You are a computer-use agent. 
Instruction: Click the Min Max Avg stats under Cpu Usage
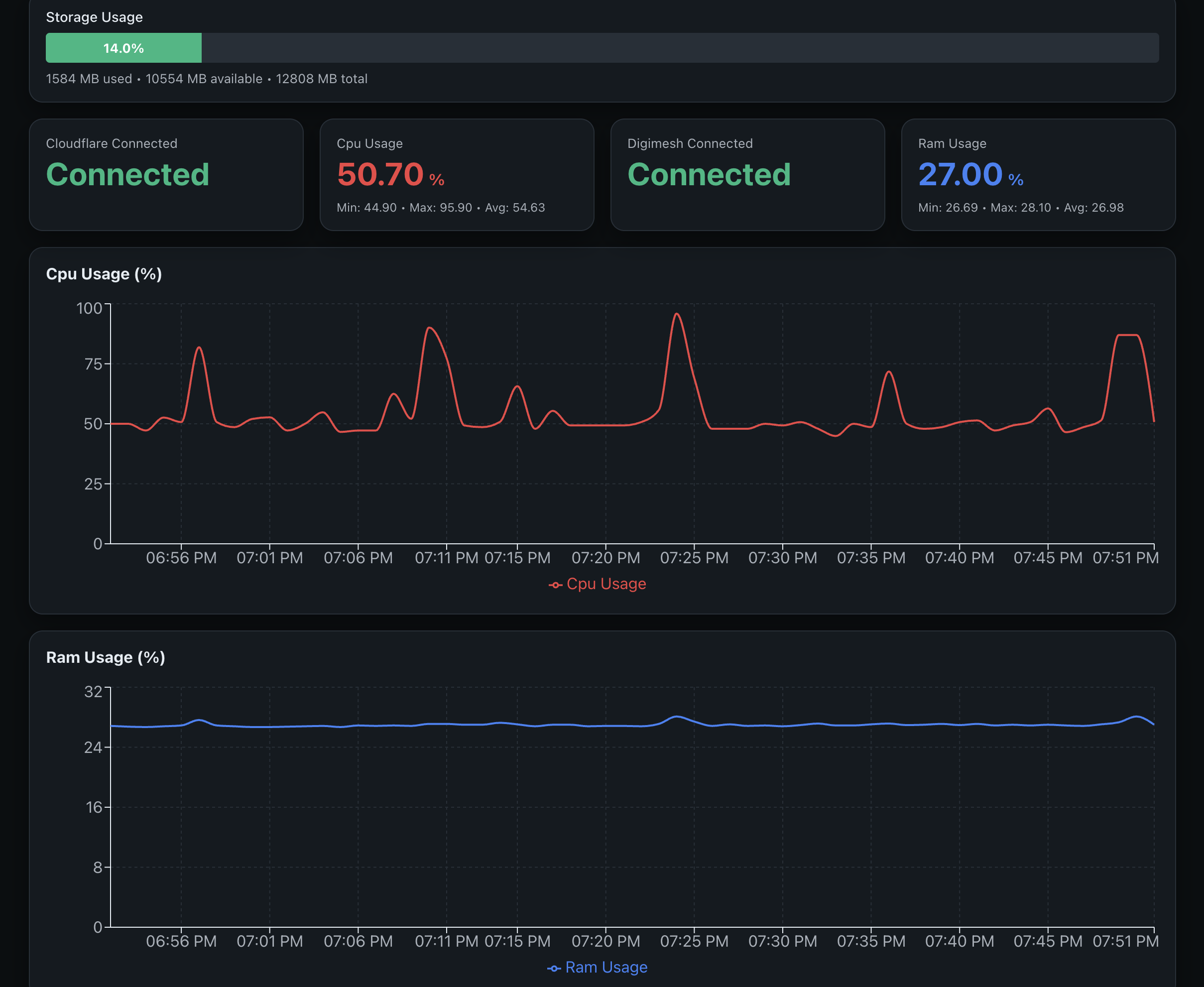point(441,208)
